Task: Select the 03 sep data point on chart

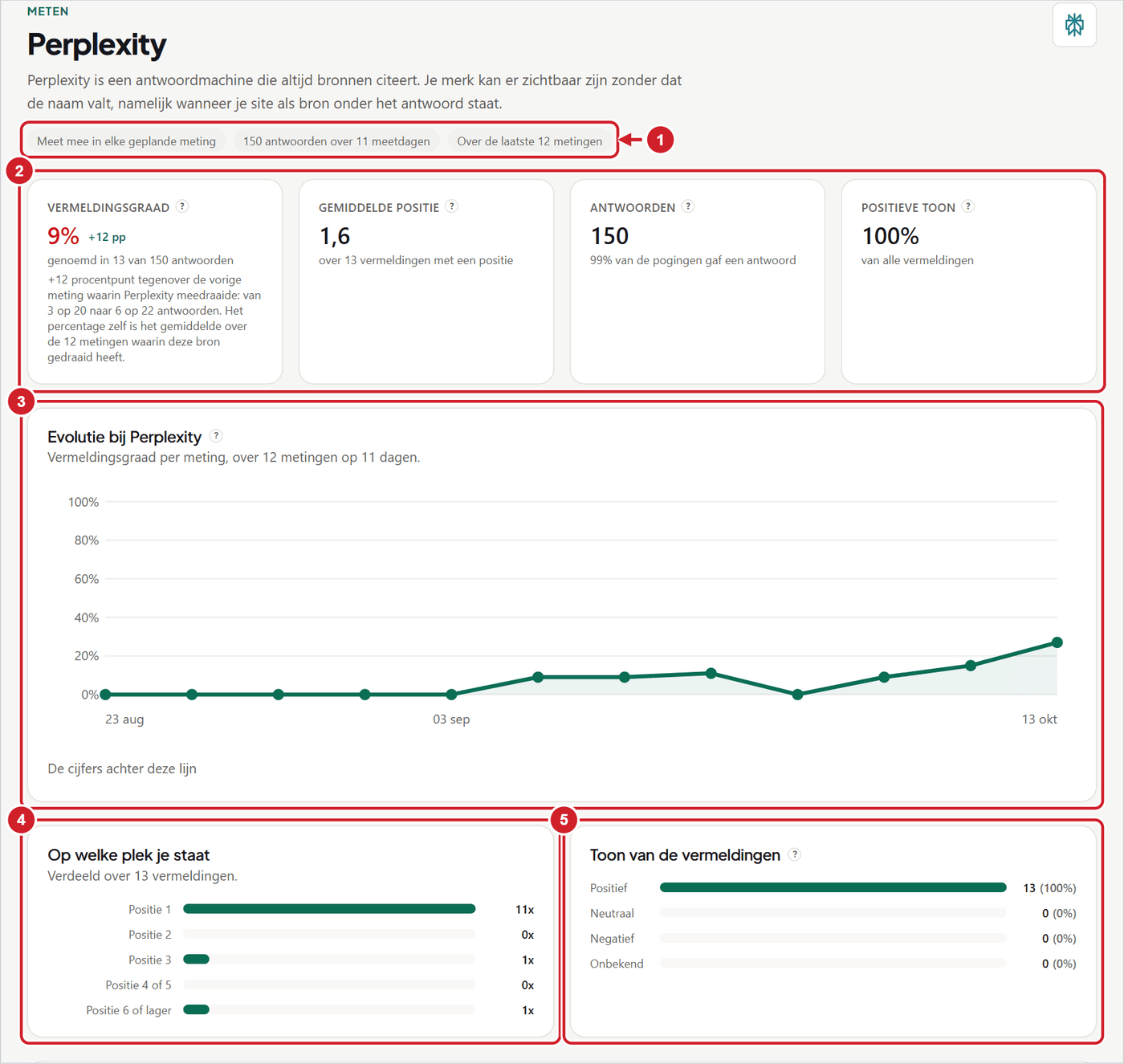Action: 451,695
